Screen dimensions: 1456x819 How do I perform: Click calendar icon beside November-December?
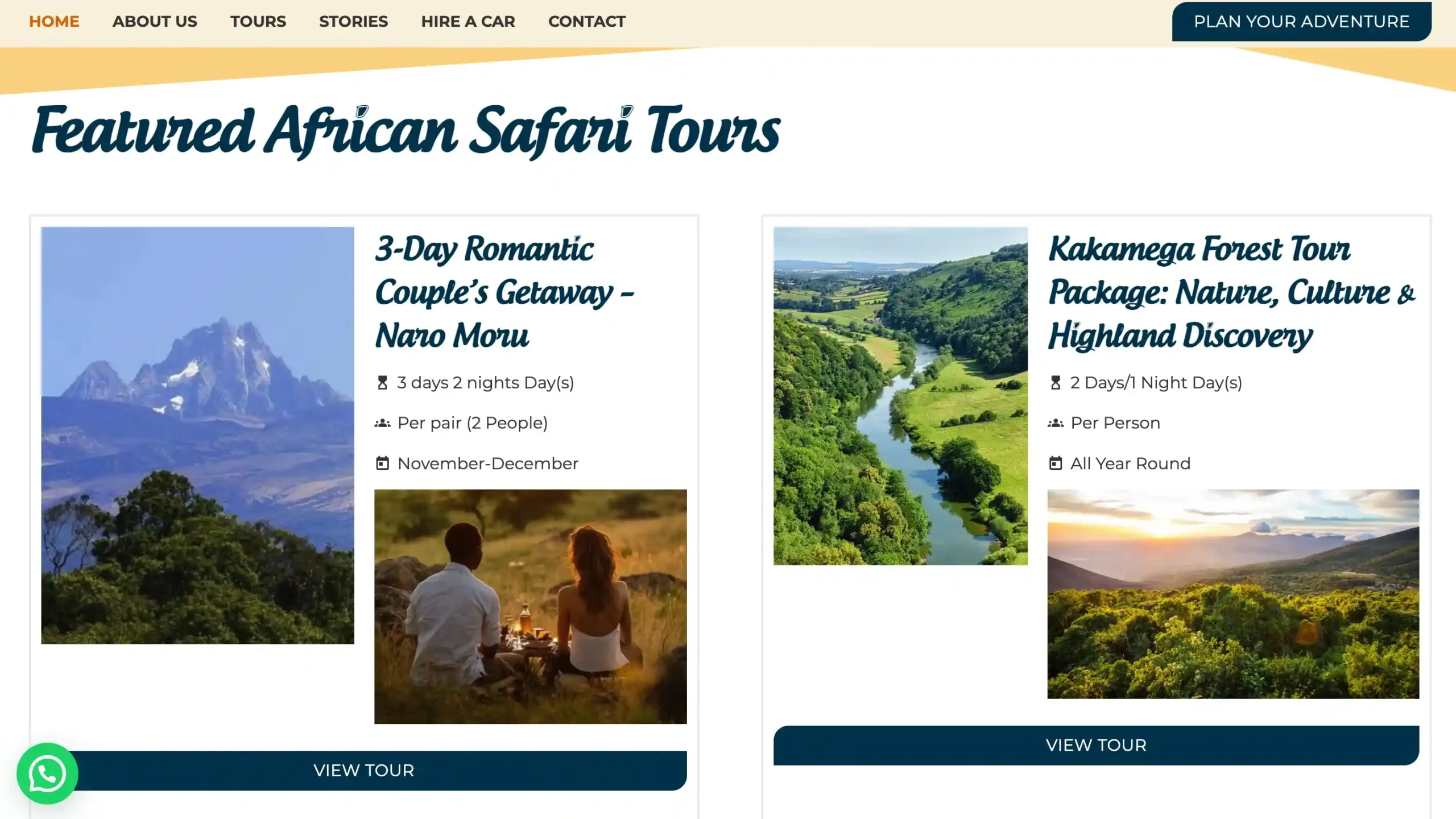382,464
